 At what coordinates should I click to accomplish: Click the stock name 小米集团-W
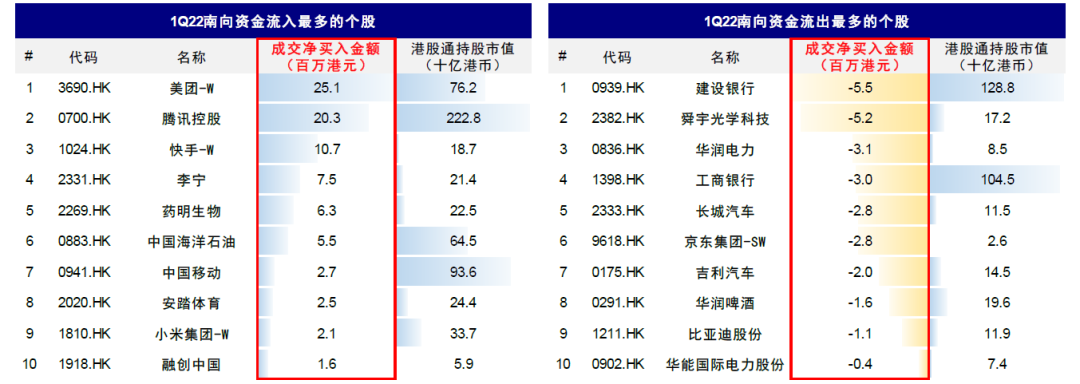click(x=191, y=334)
